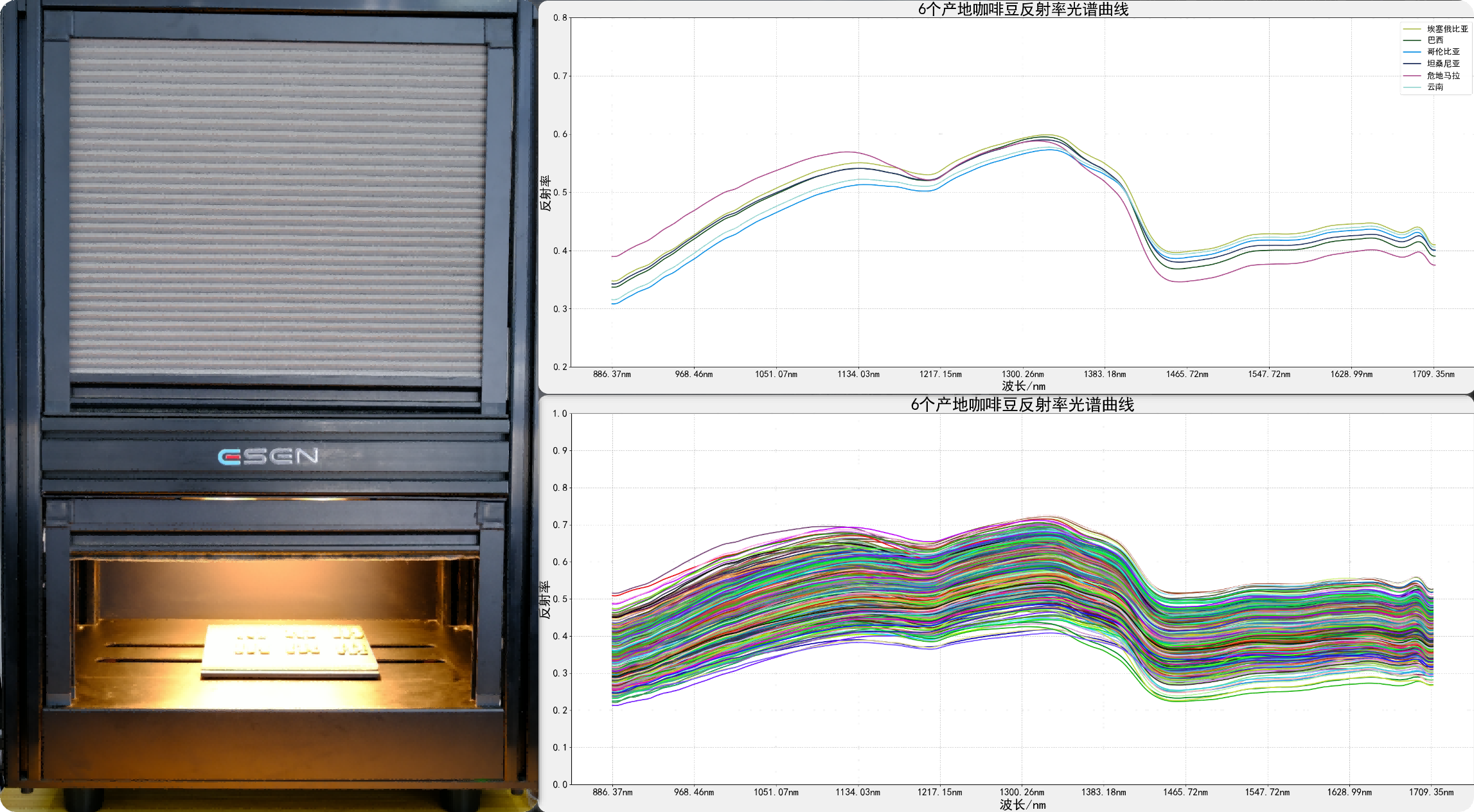
Task: Click the 886.37nm tick on bottom chart
Action: 612,792
